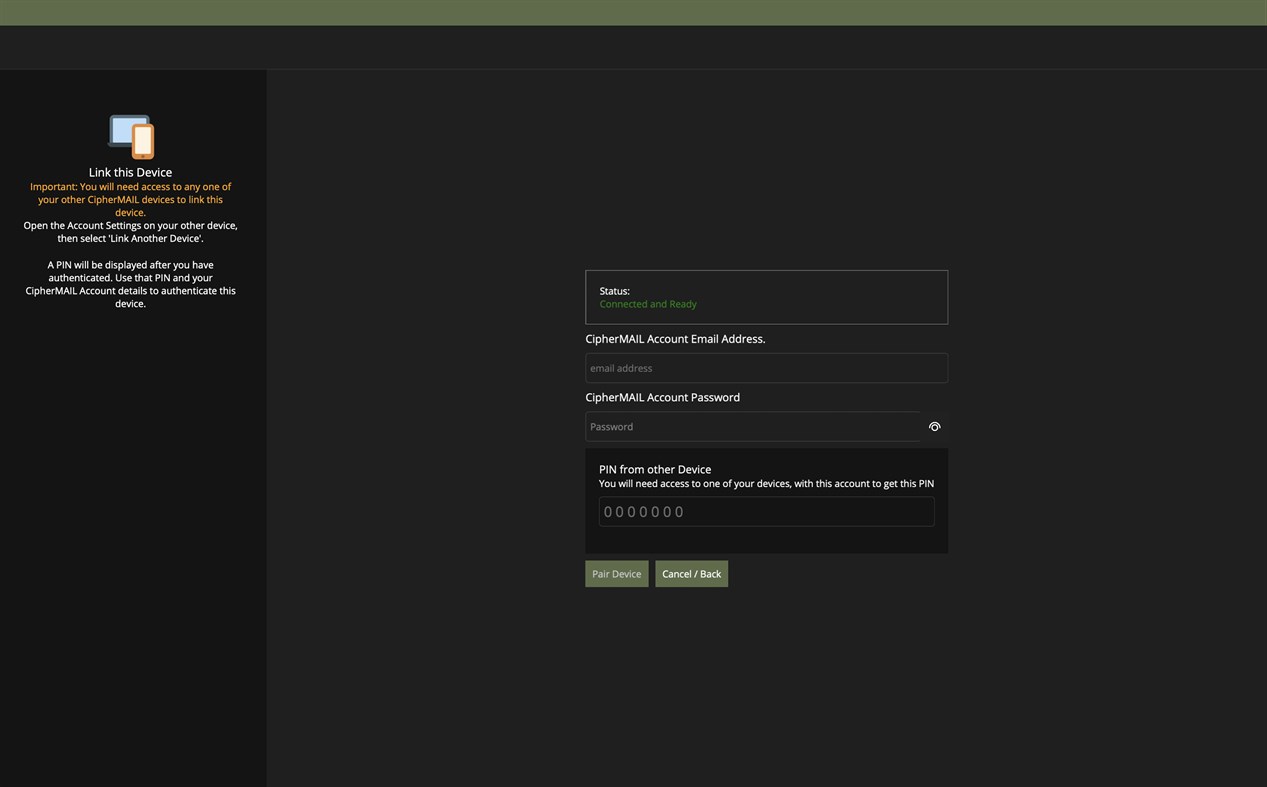This screenshot has width=1267, height=787.
Task: Select the 'Connected and Ready' status text
Action: 648,304
